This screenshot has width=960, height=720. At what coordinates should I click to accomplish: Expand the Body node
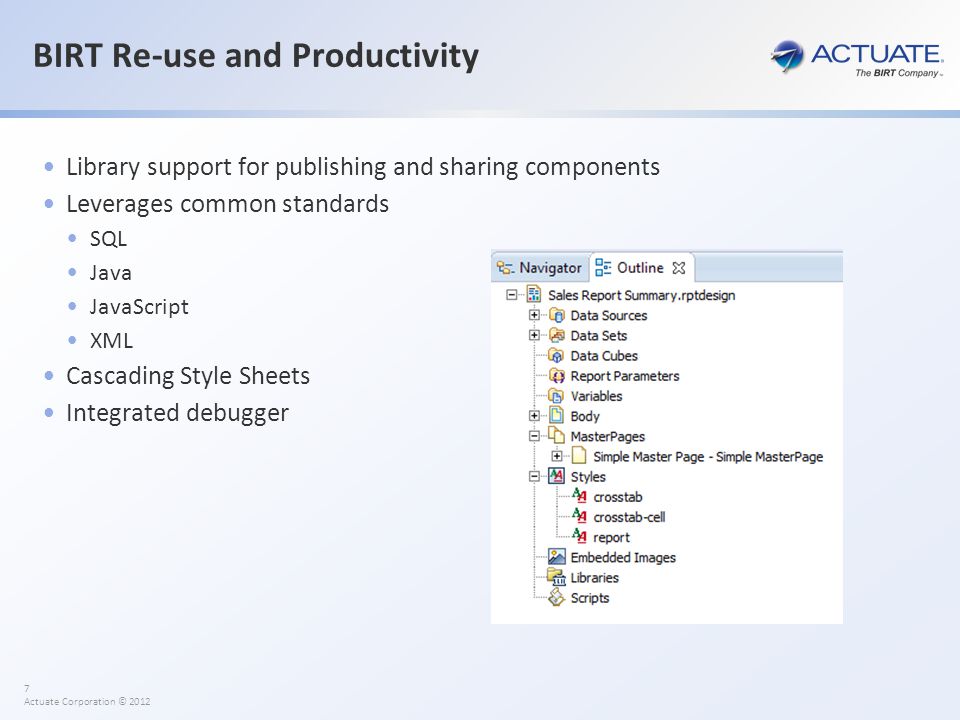point(534,416)
